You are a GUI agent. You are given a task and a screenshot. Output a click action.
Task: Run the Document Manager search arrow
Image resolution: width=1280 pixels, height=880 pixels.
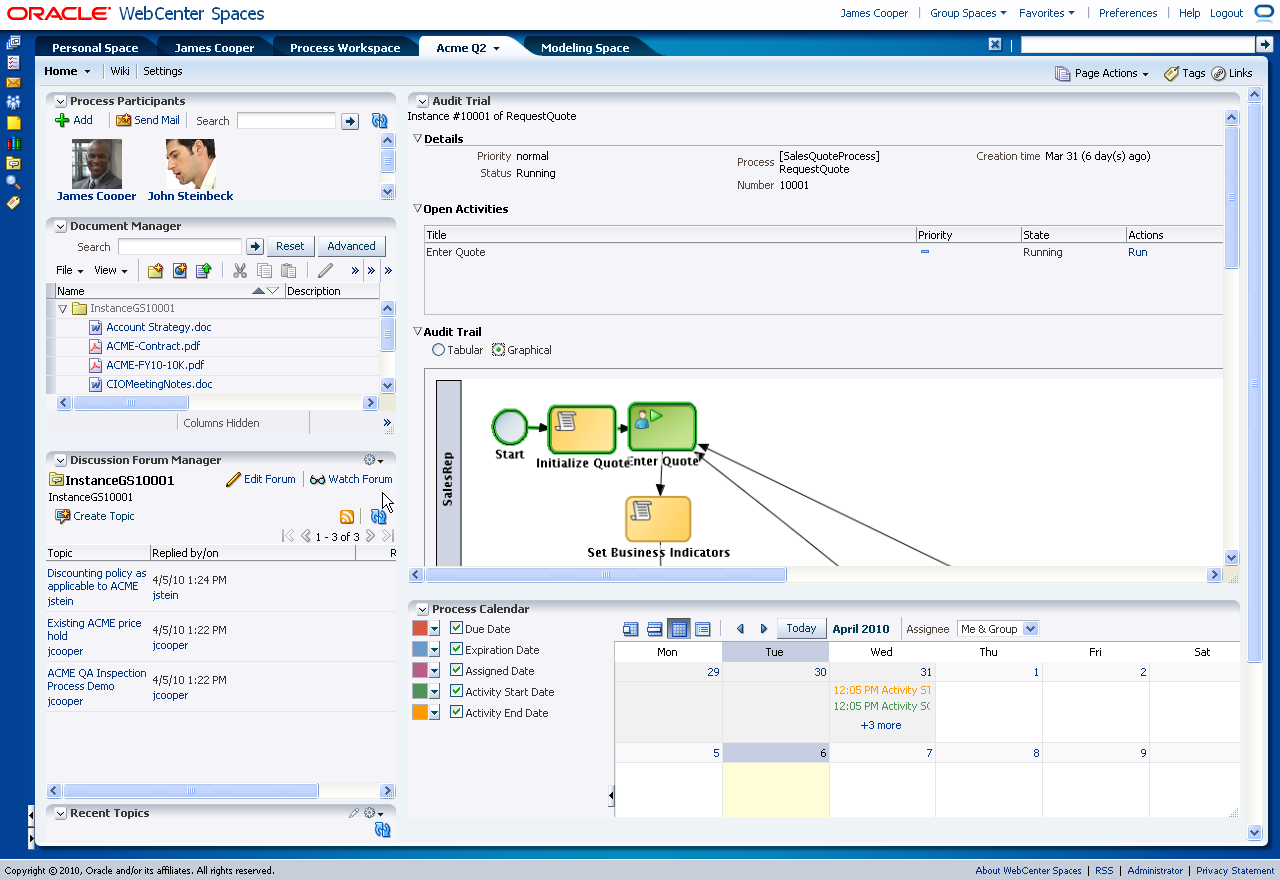[x=255, y=246]
